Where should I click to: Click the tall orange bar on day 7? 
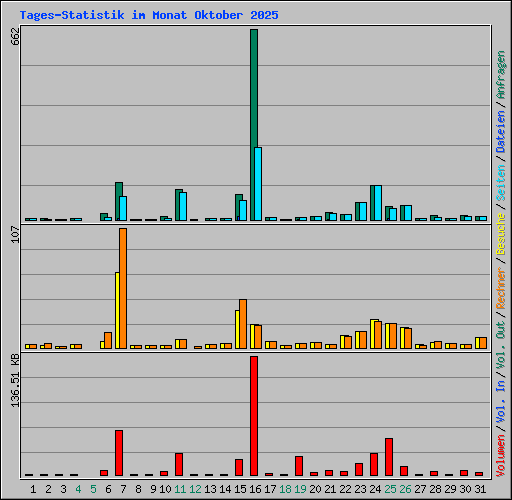click(123, 288)
